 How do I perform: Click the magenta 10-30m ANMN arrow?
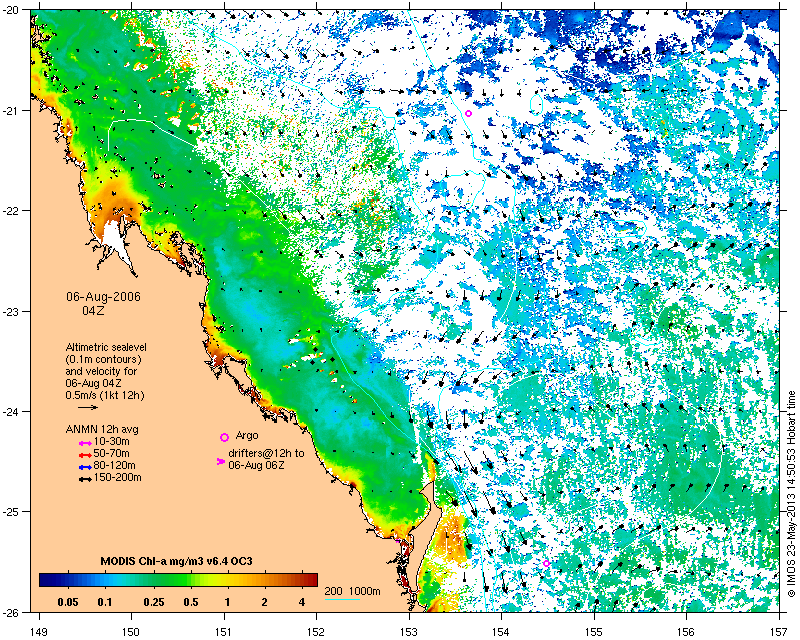point(85,444)
